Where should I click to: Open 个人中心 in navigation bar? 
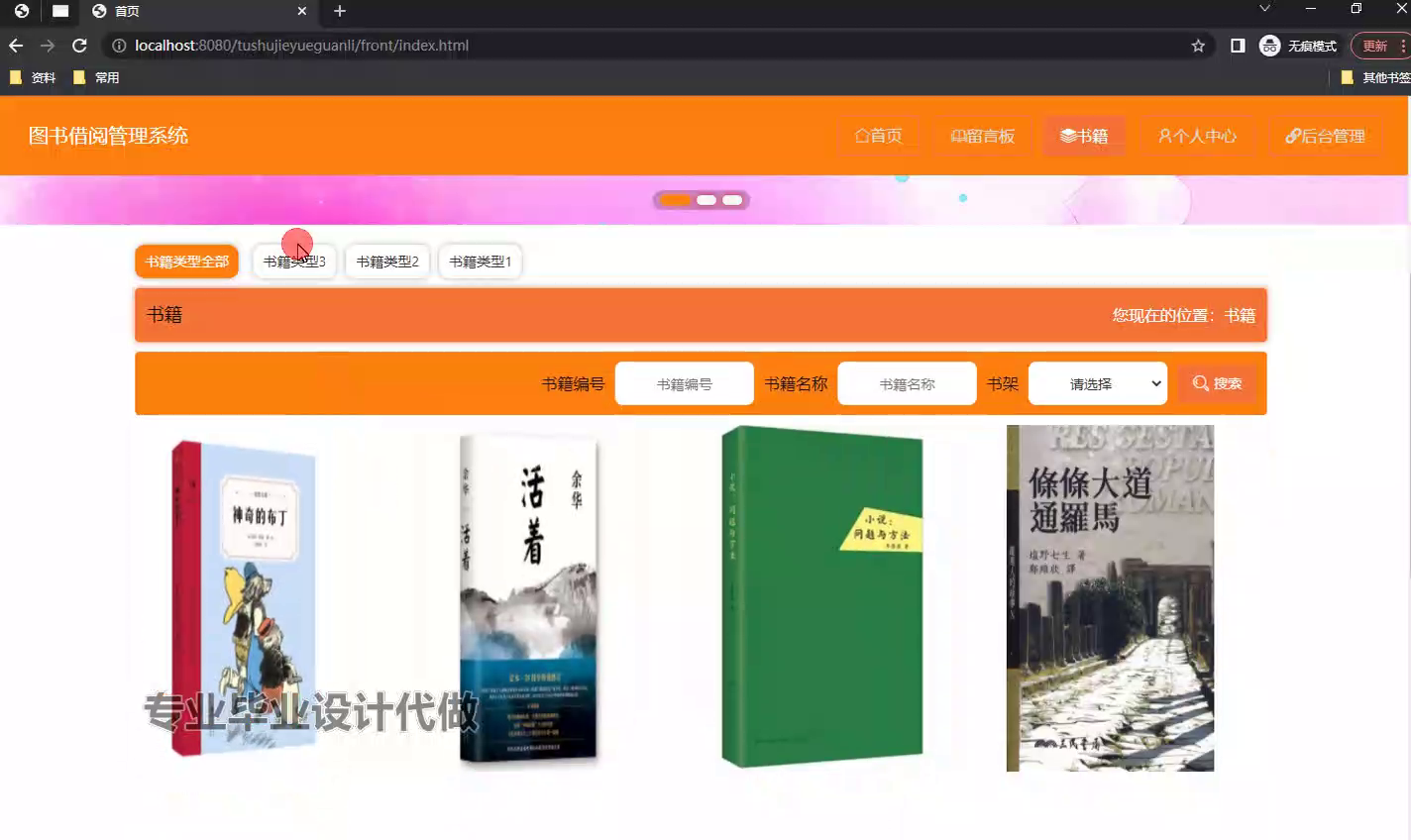click(1198, 136)
